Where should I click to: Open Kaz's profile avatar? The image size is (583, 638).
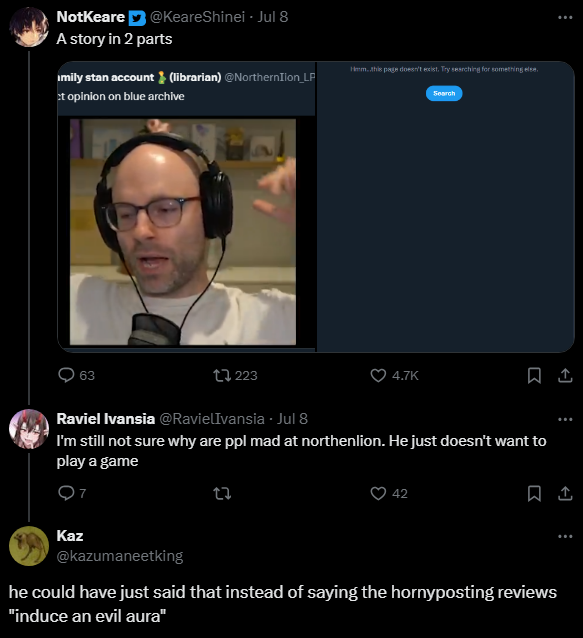[x=29, y=546]
